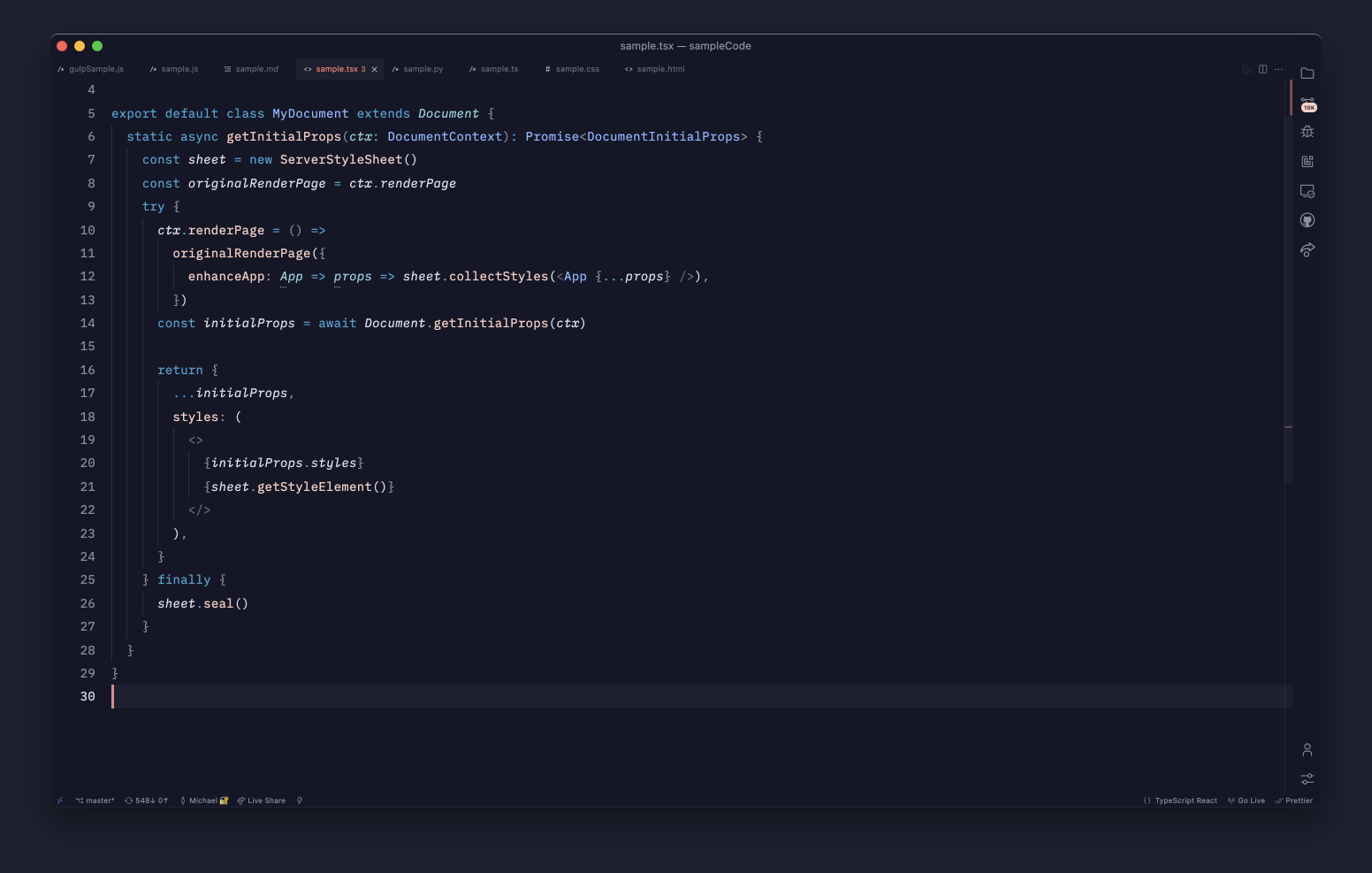Change language mode from TypeScript React

pyautogui.click(x=1180, y=800)
